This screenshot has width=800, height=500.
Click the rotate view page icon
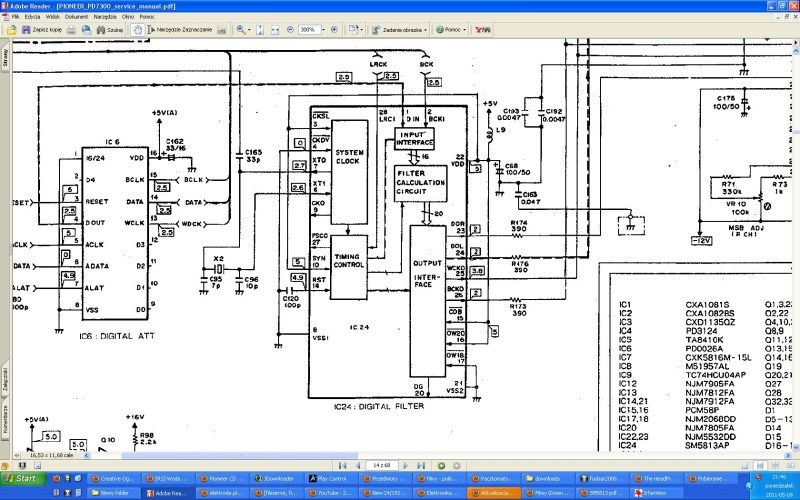(353, 30)
